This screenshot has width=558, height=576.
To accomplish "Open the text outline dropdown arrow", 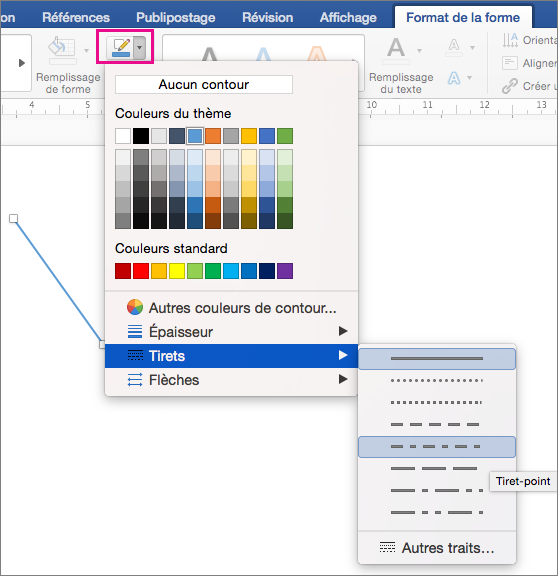I will [472, 47].
